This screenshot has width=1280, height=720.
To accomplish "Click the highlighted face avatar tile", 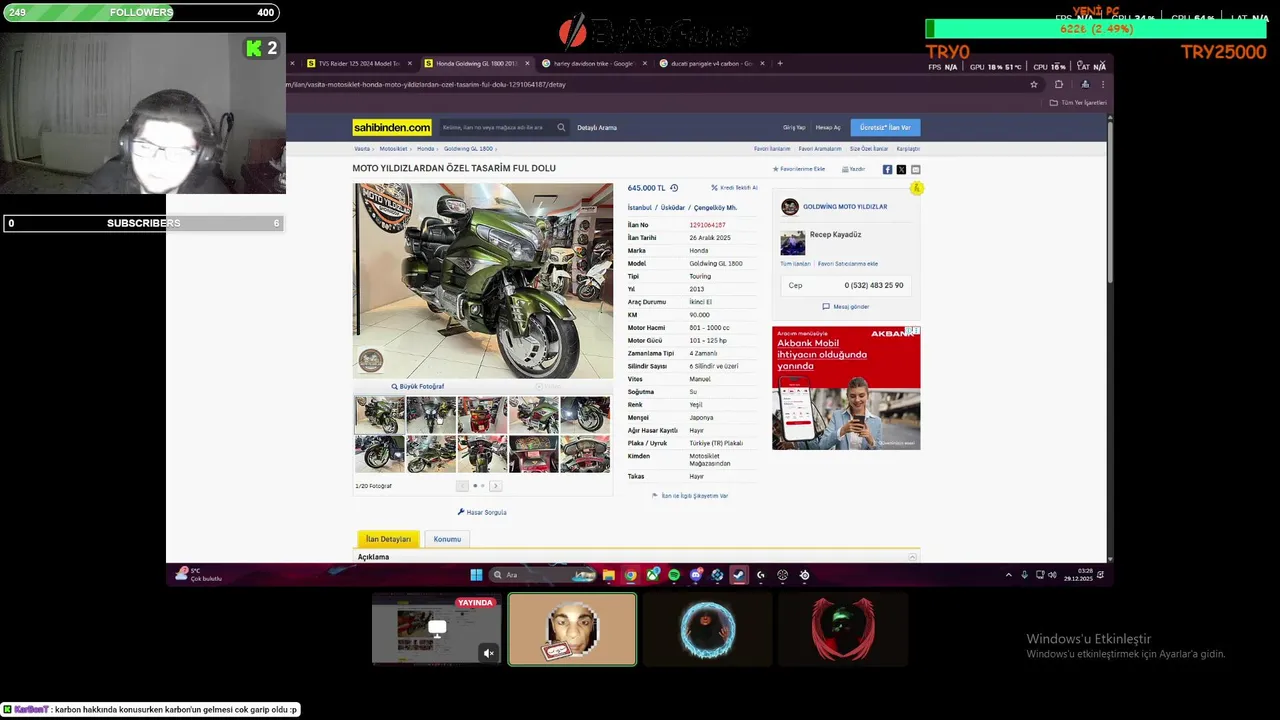I will (572, 629).
